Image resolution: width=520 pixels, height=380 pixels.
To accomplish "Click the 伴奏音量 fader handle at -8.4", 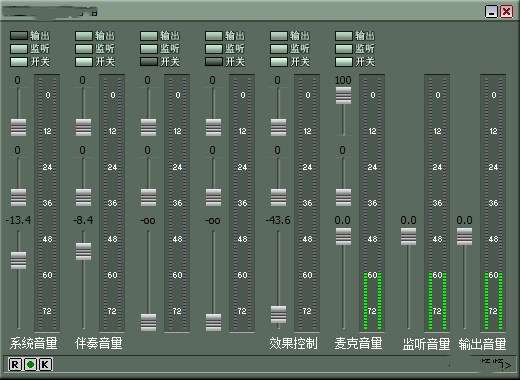I will pyautogui.click(x=83, y=252).
